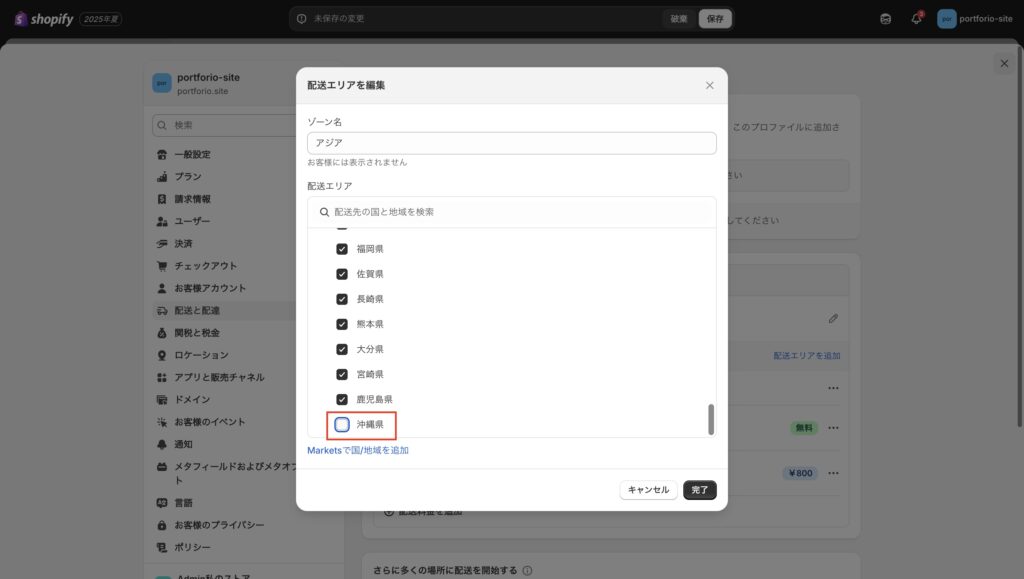Click the portforio-site store avatar in the sidebar
The image size is (1024, 579).
coord(161,83)
